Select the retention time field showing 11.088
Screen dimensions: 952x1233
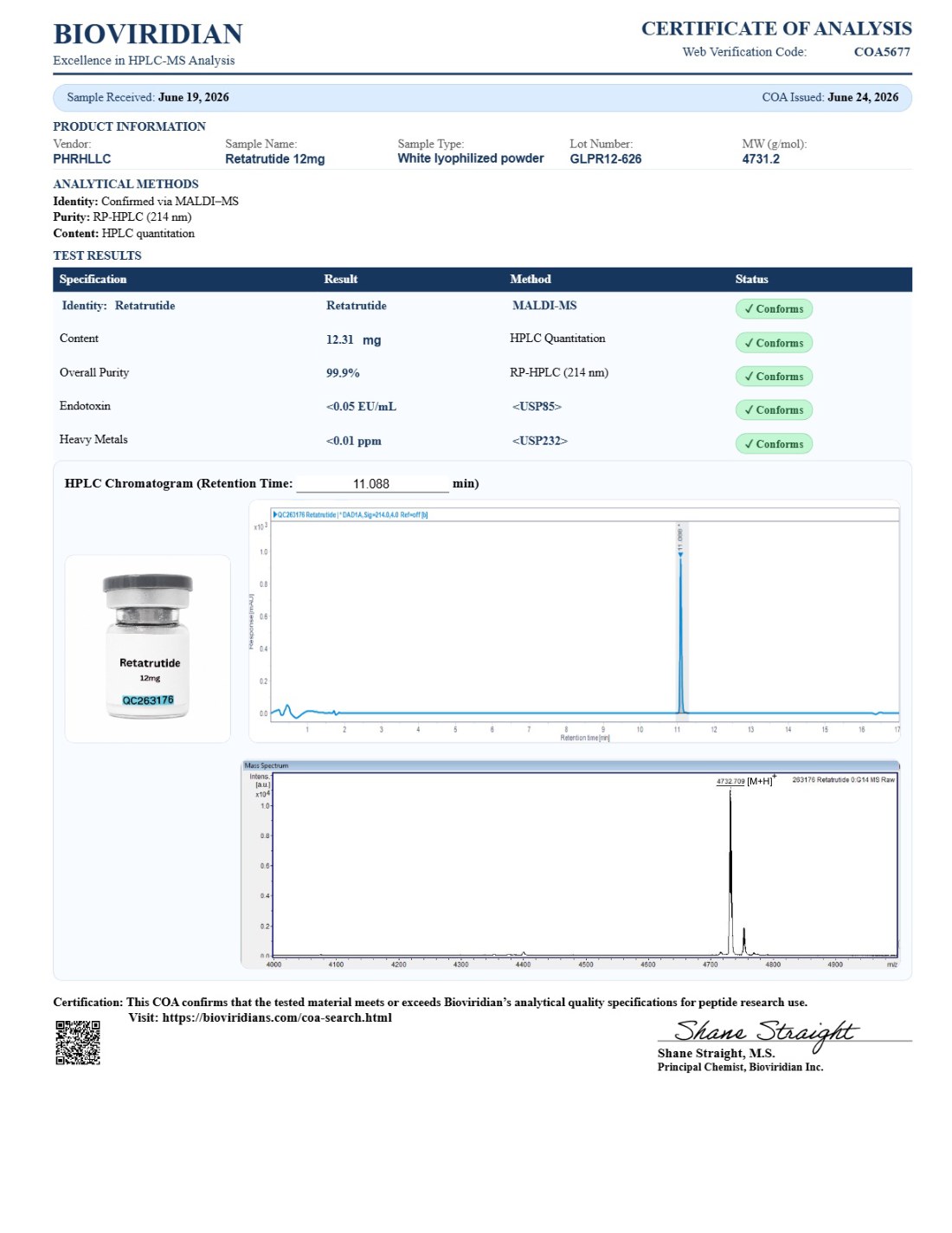[372, 484]
